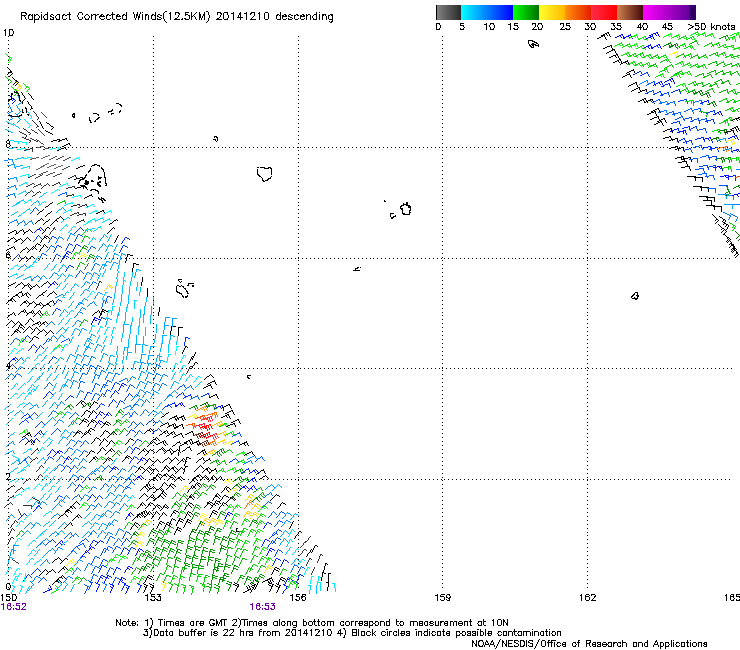Click the '25' legend scale label

(x=565, y=27)
